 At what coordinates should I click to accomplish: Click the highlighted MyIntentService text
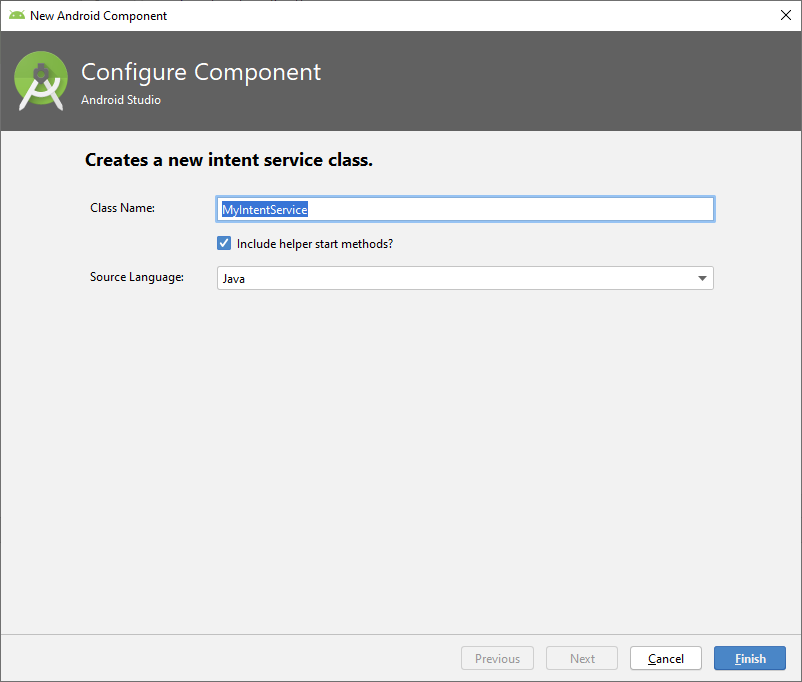(x=265, y=209)
